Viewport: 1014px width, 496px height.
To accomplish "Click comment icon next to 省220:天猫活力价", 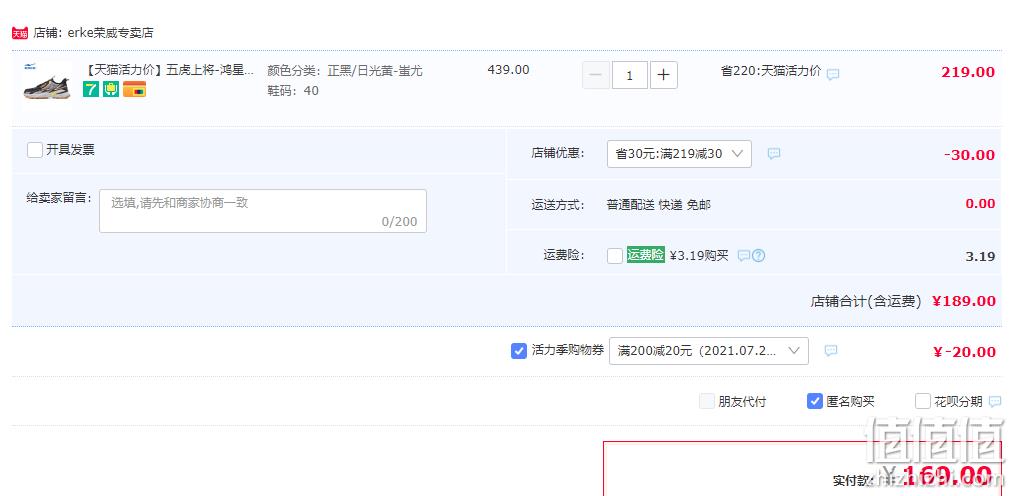I will tap(833, 74).
